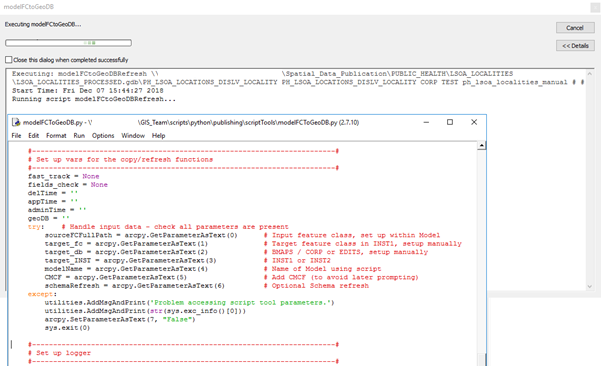
Task: Cancel the modelFCtoGeoDB execution
Action: pos(575,28)
